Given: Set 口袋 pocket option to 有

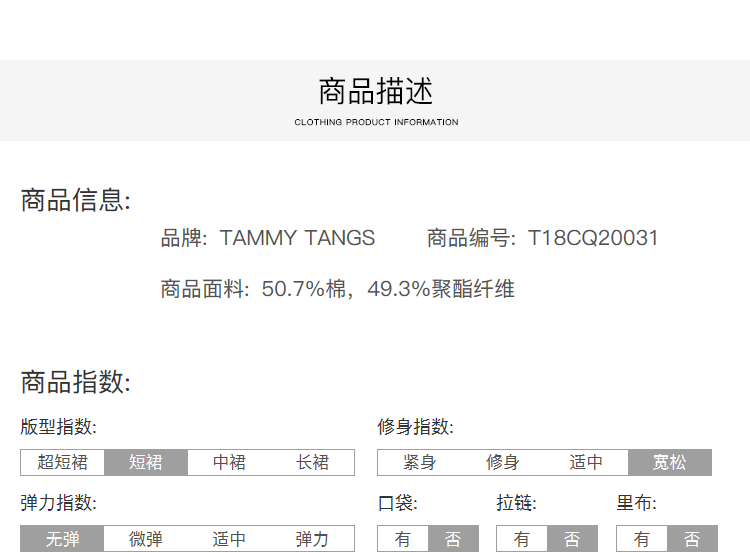Looking at the screenshot, I should point(402,539).
